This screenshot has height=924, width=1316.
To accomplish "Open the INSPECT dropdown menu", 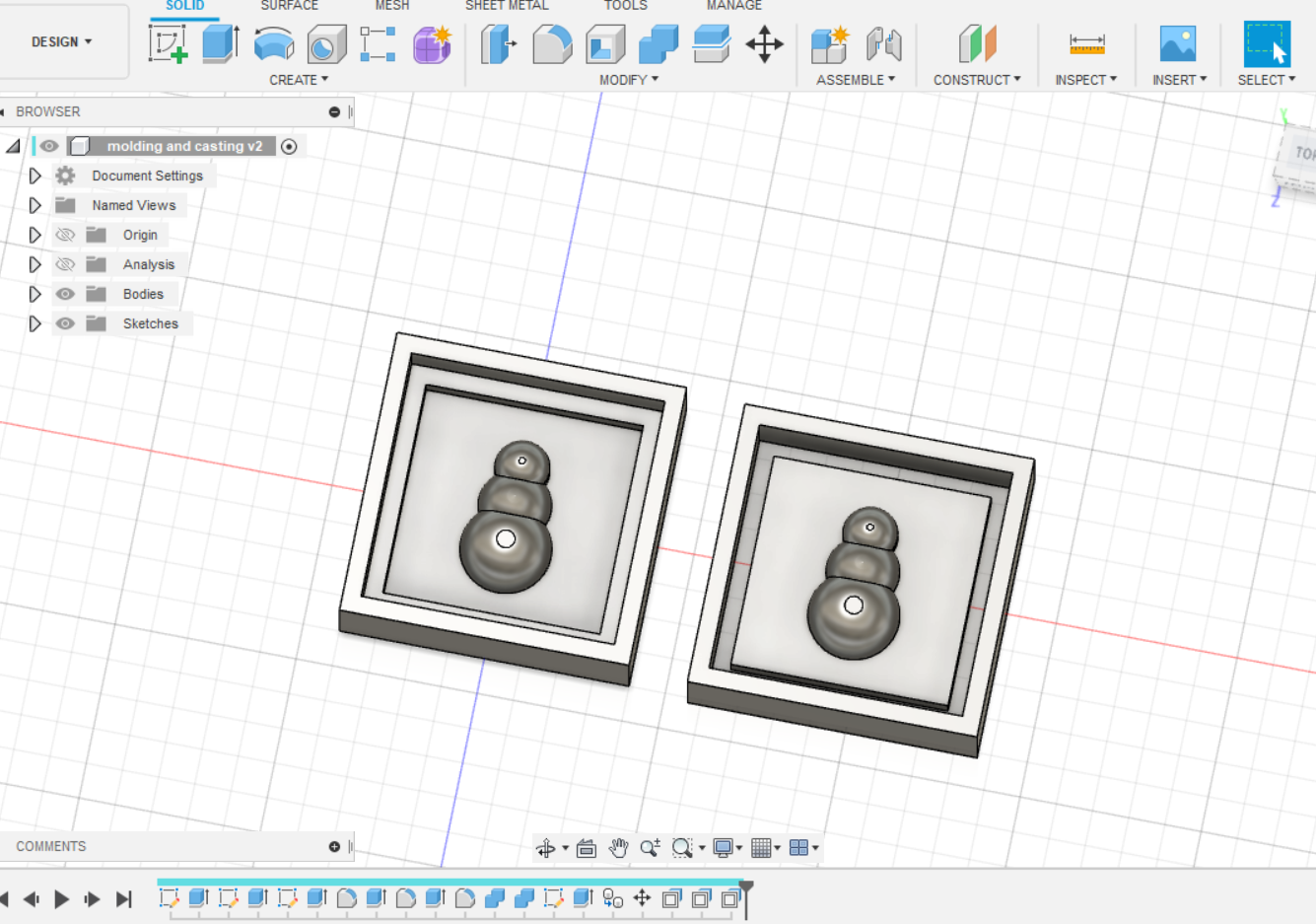I will (1086, 80).
